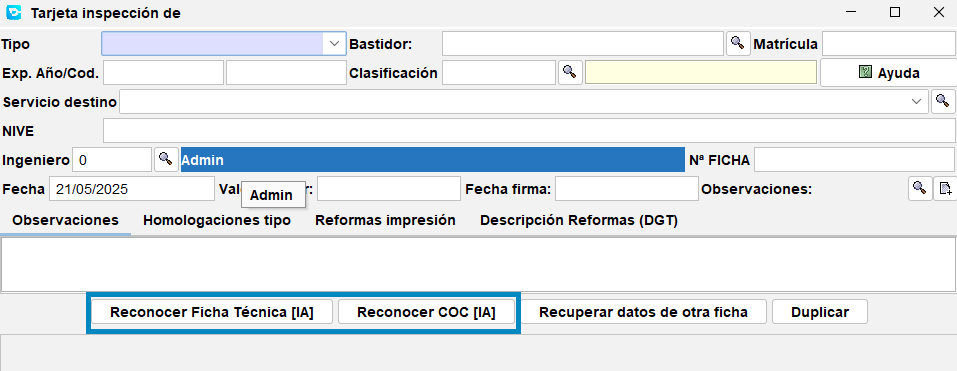Screen dimensions: 957x371
Task: Click the Servicio destino search icon
Action: [943, 101]
